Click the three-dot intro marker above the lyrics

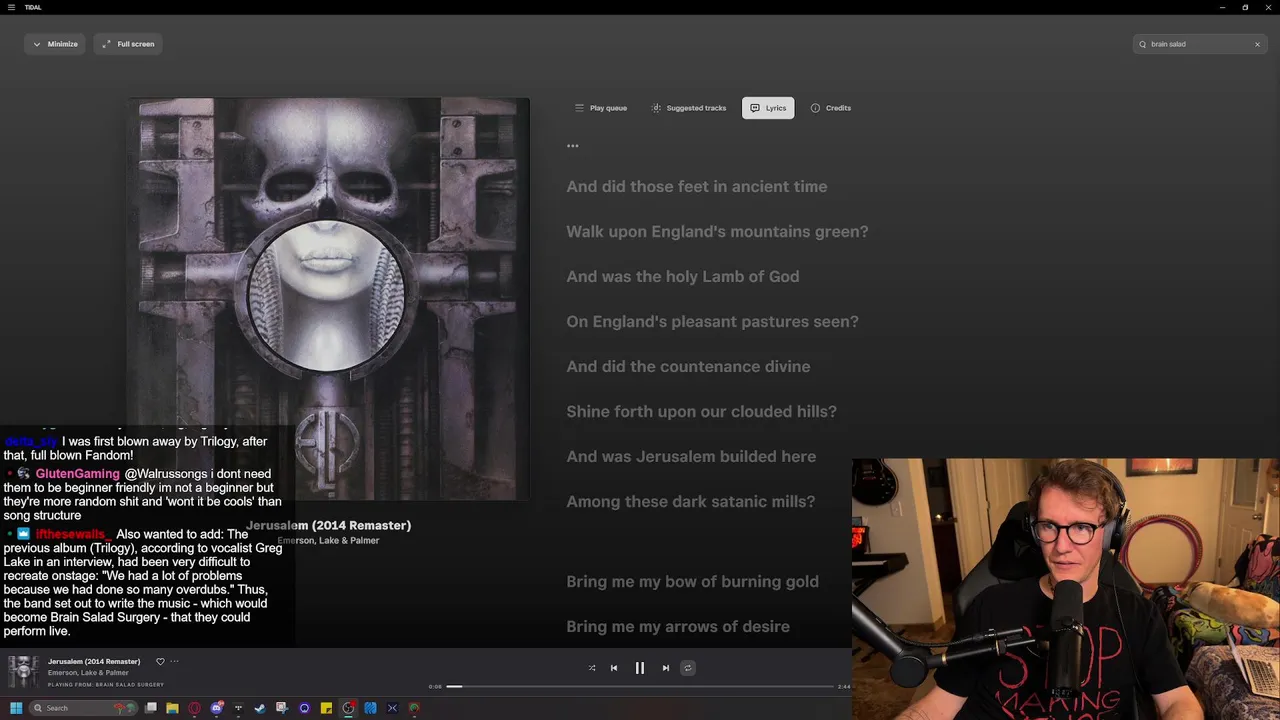pos(573,146)
